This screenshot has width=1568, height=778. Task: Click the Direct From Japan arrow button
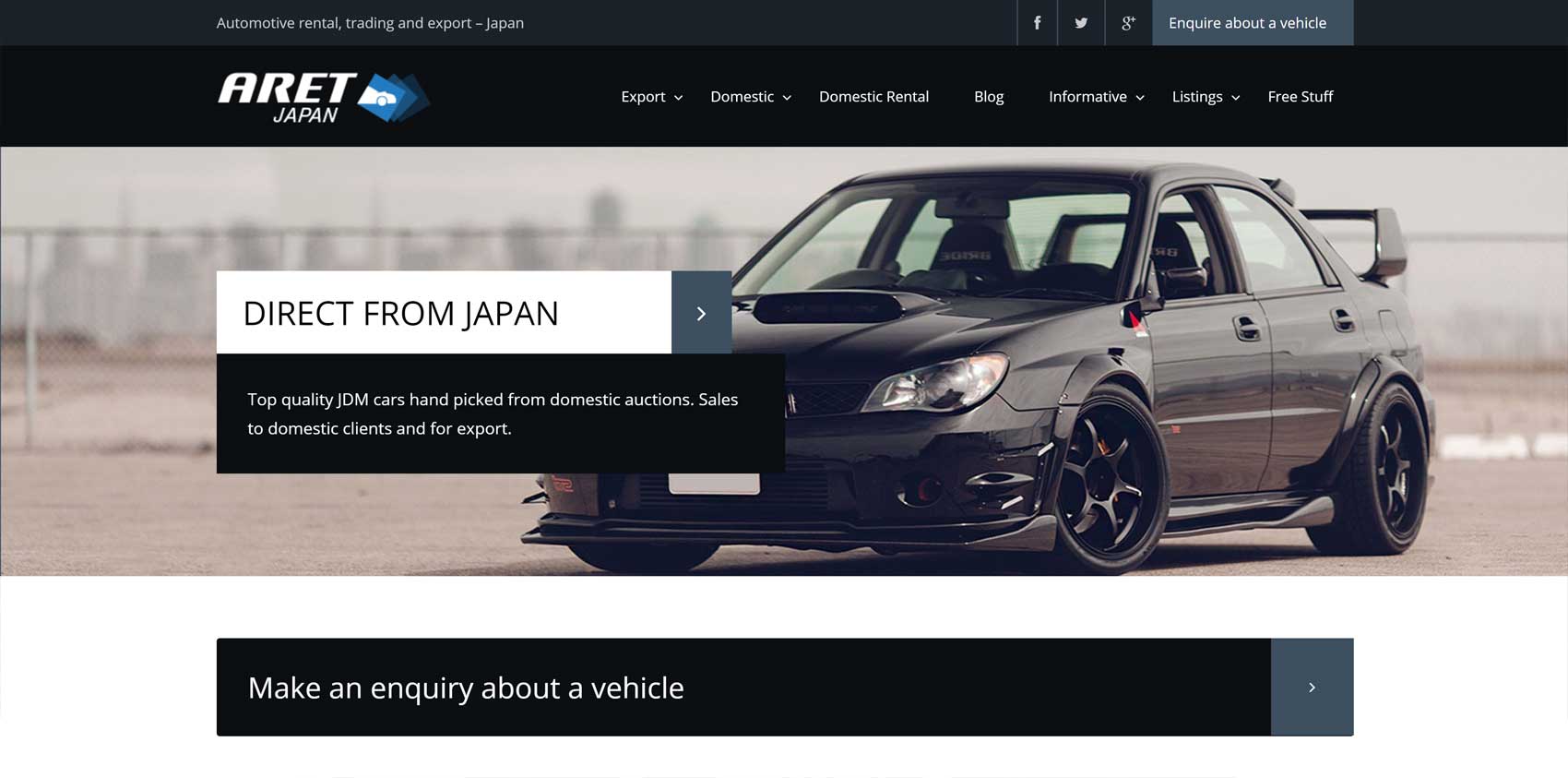701,313
